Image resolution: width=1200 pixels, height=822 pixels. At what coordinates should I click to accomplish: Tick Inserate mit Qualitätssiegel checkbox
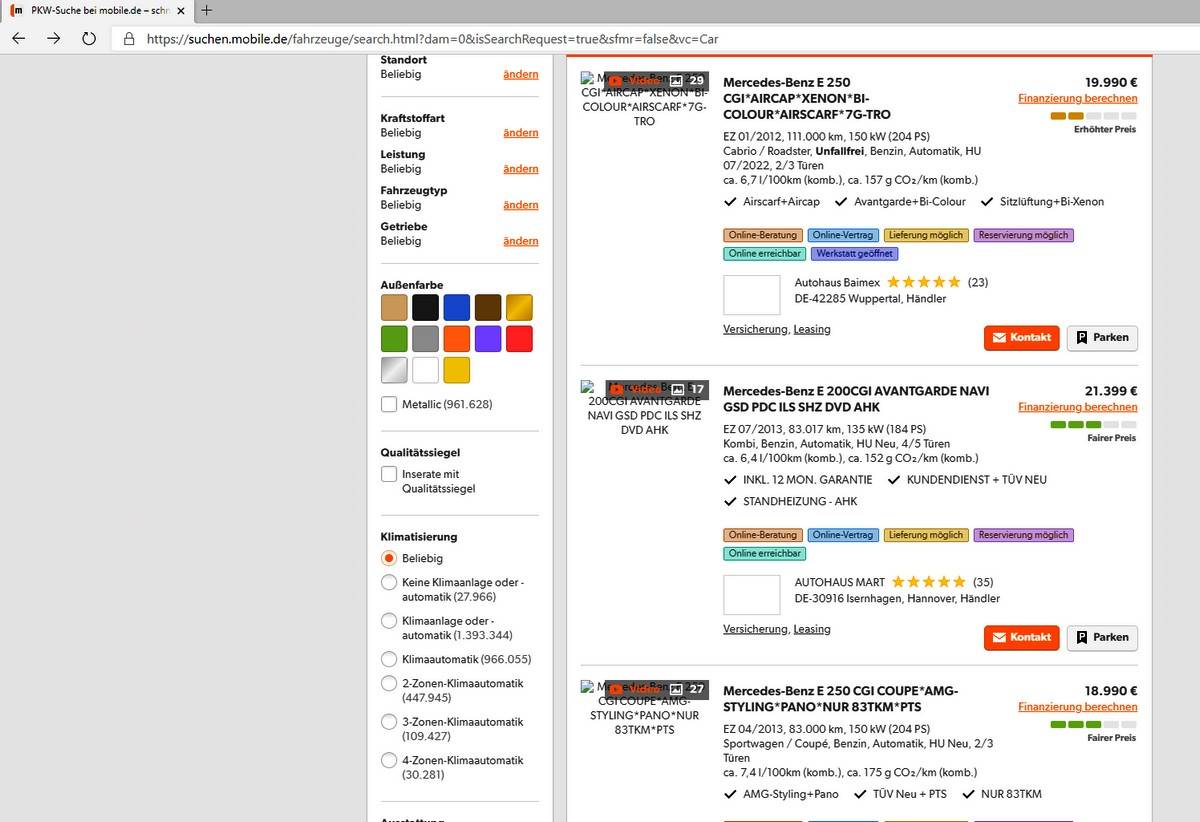389,474
